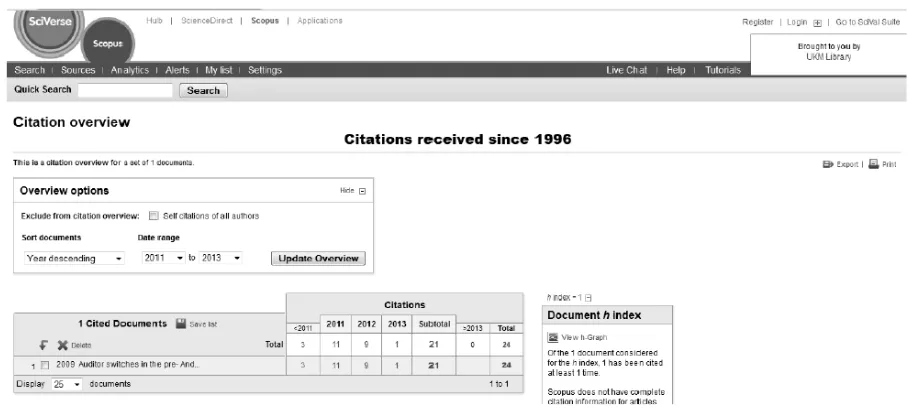Click the Save list floppy icon
The height and width of the screenshot is (408, 910).
[x=180, y=324]
